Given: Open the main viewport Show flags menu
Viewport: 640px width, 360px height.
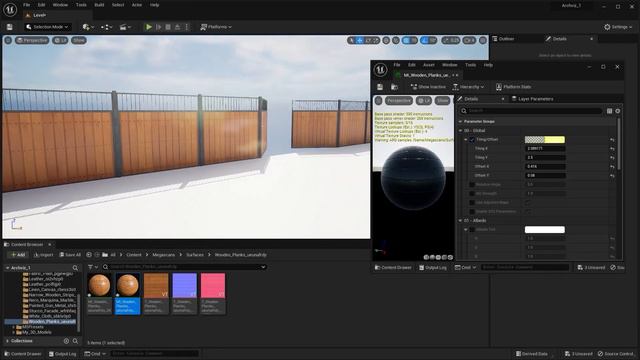Looking at the screenshot, I should 79,40.
